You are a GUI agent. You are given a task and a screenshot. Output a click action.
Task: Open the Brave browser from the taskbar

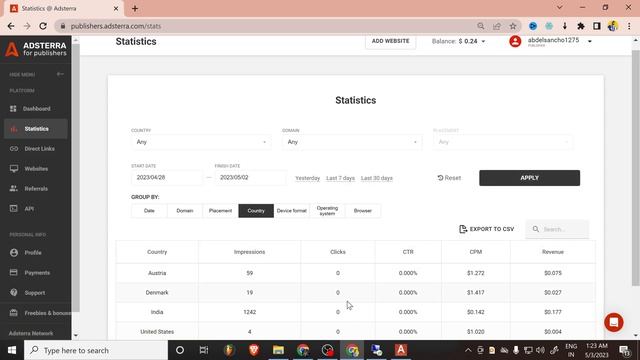pos(254,350)
